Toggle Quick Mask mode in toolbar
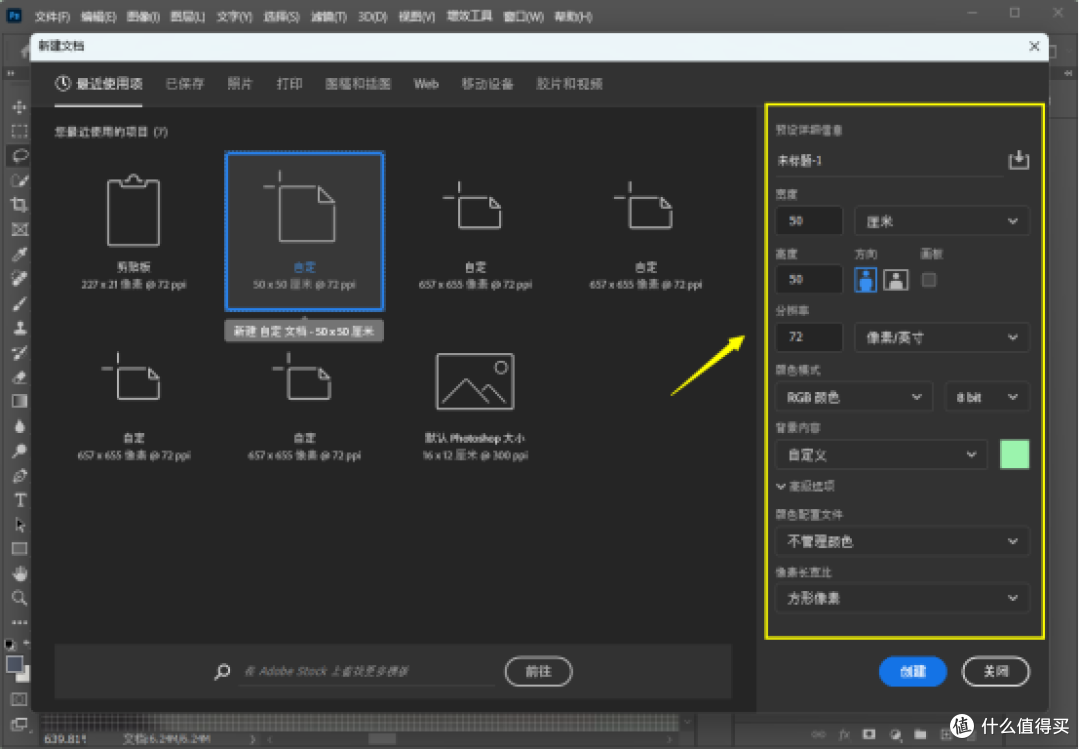 (x=19, y=699)
